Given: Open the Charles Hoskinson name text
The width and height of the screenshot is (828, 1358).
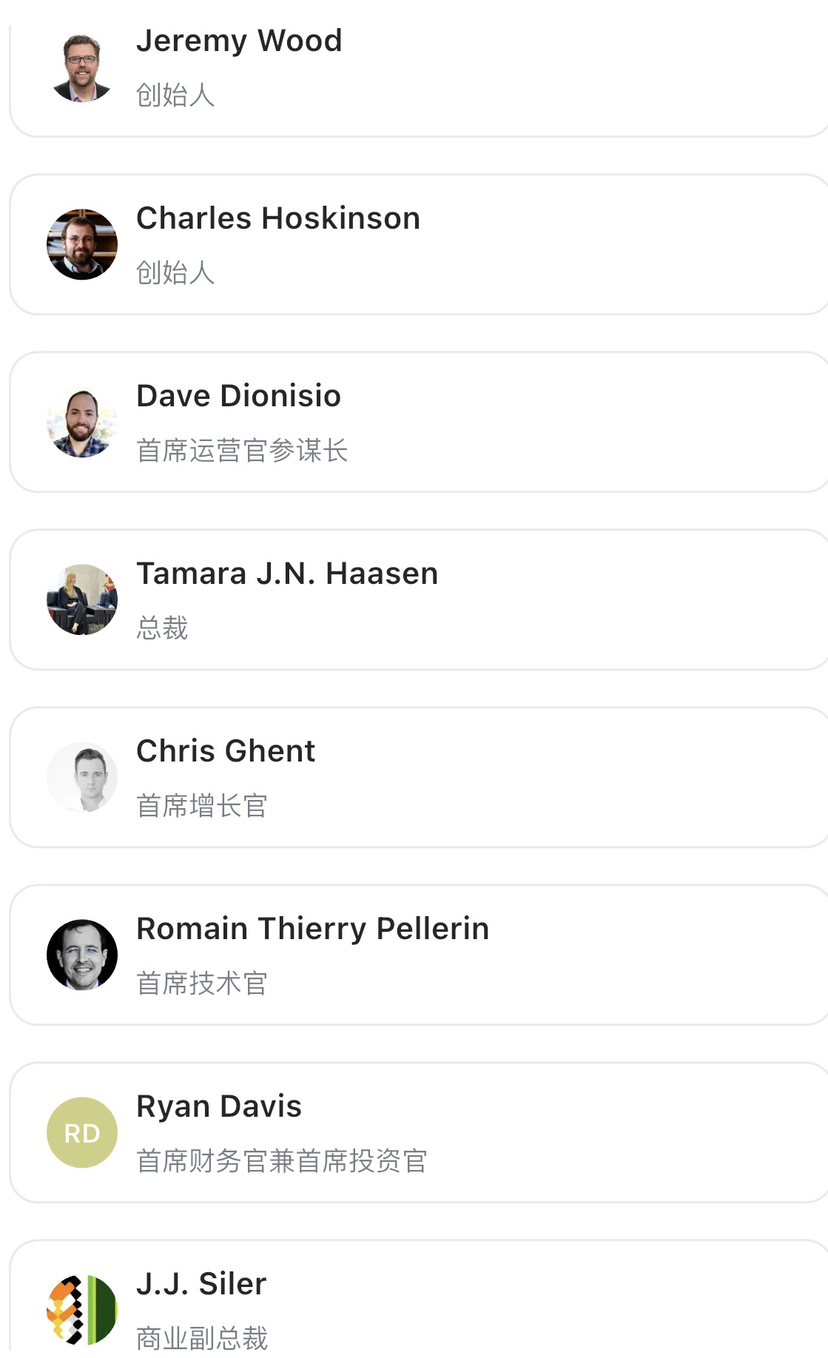Looking at the screenshot, I should tap(278, 218).
